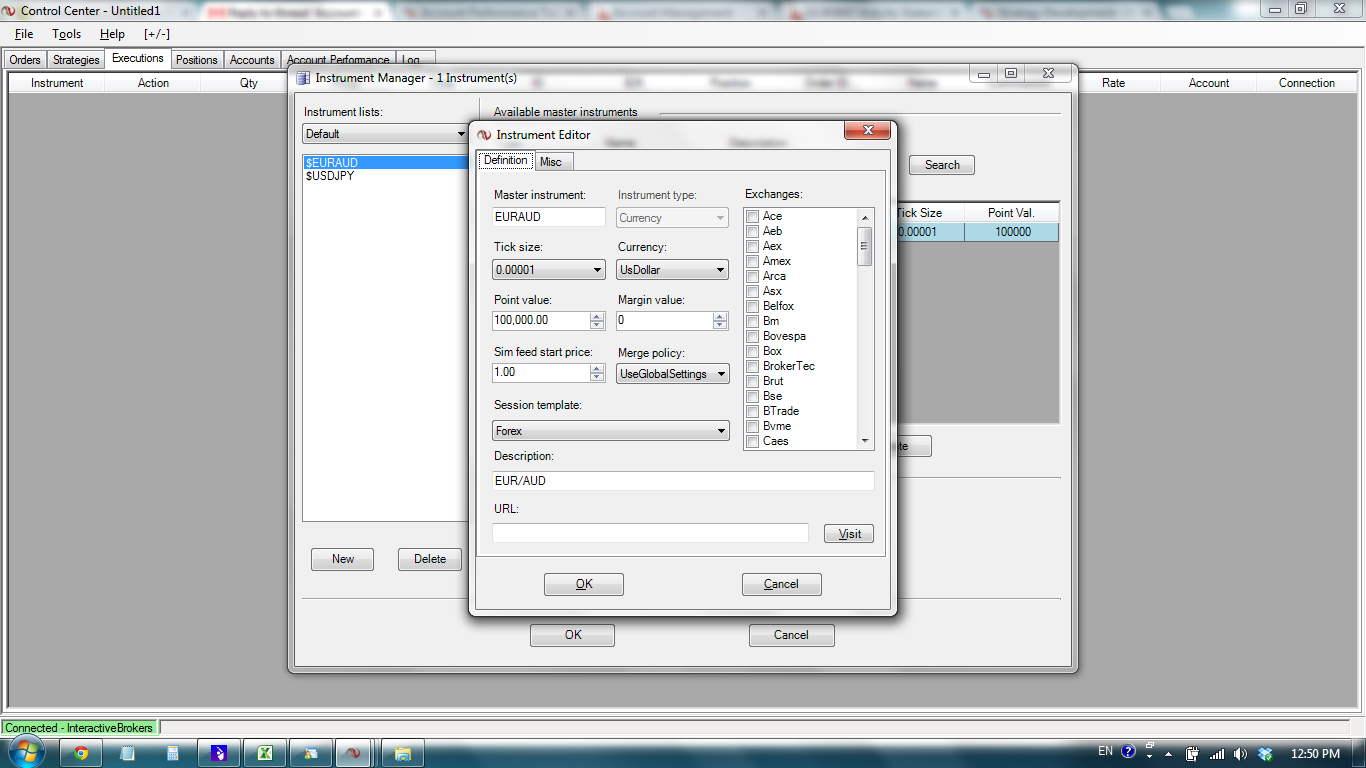Click Cancel in the Instrument Manager window
The width and height of the screenshot is (1366, 768).
pos(791,635)
